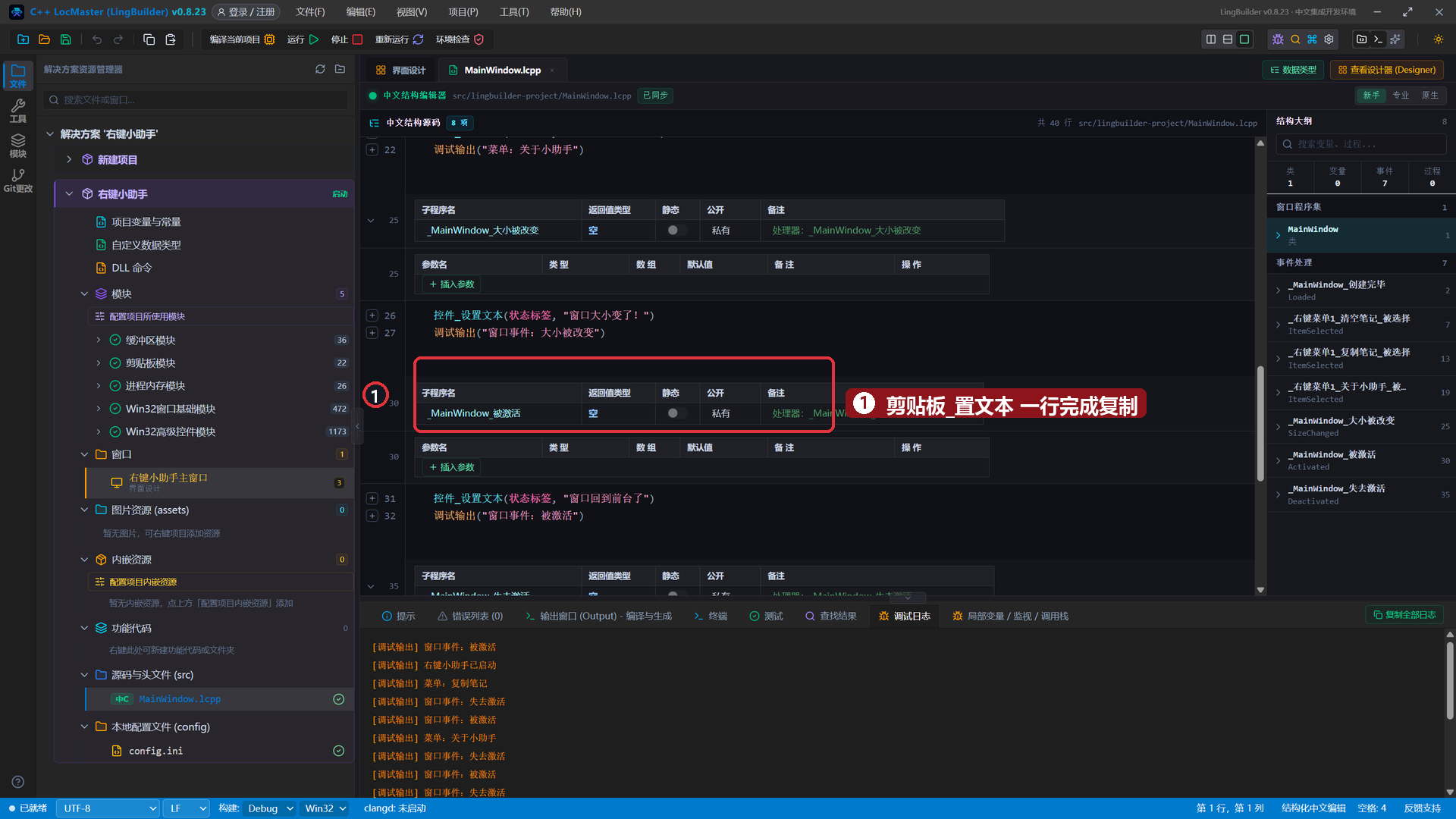The width and height of the screenshot is (1456, 819).
Task: Select horizontal split layout icon
Action: (x=1228, y=39)
